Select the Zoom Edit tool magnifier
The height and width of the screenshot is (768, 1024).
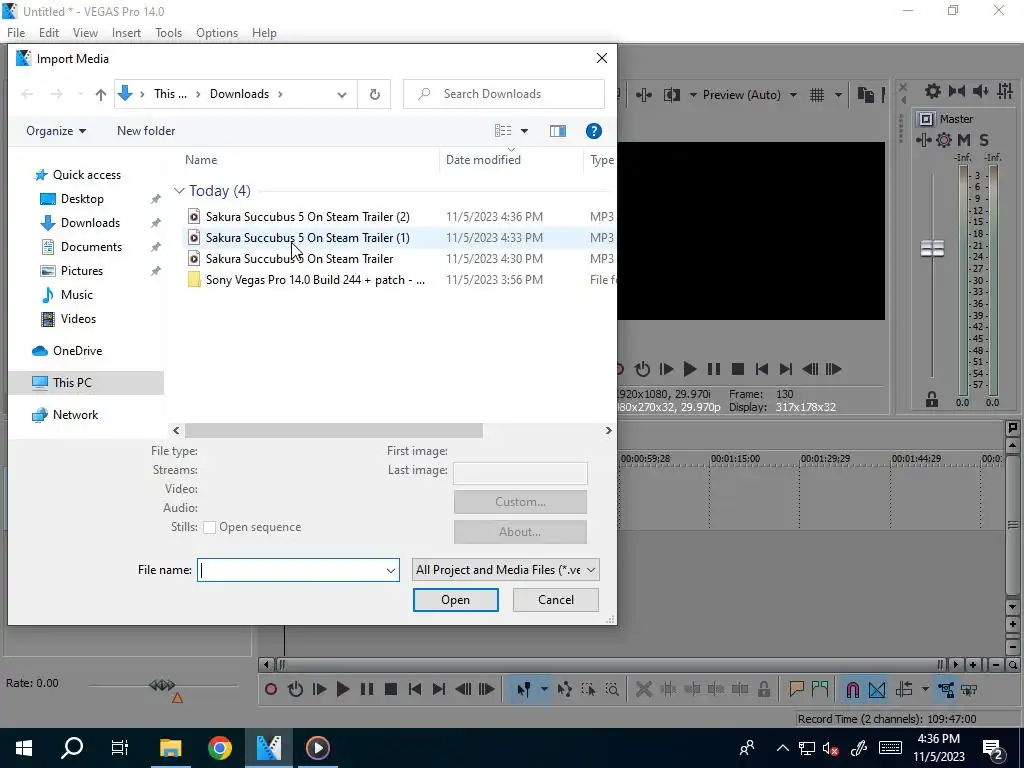point(612,690)
